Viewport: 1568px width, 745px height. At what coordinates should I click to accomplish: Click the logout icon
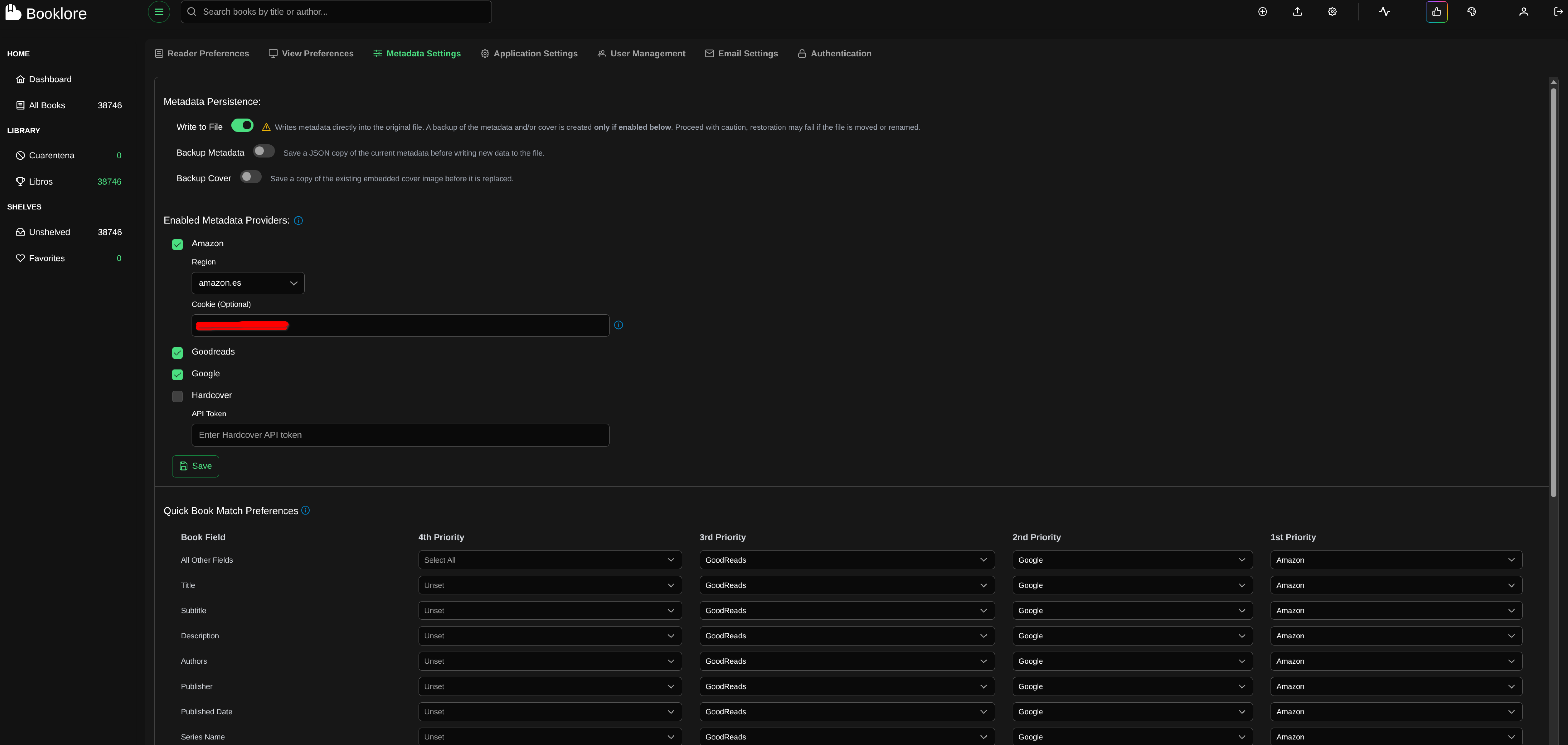click(1558, 12)
